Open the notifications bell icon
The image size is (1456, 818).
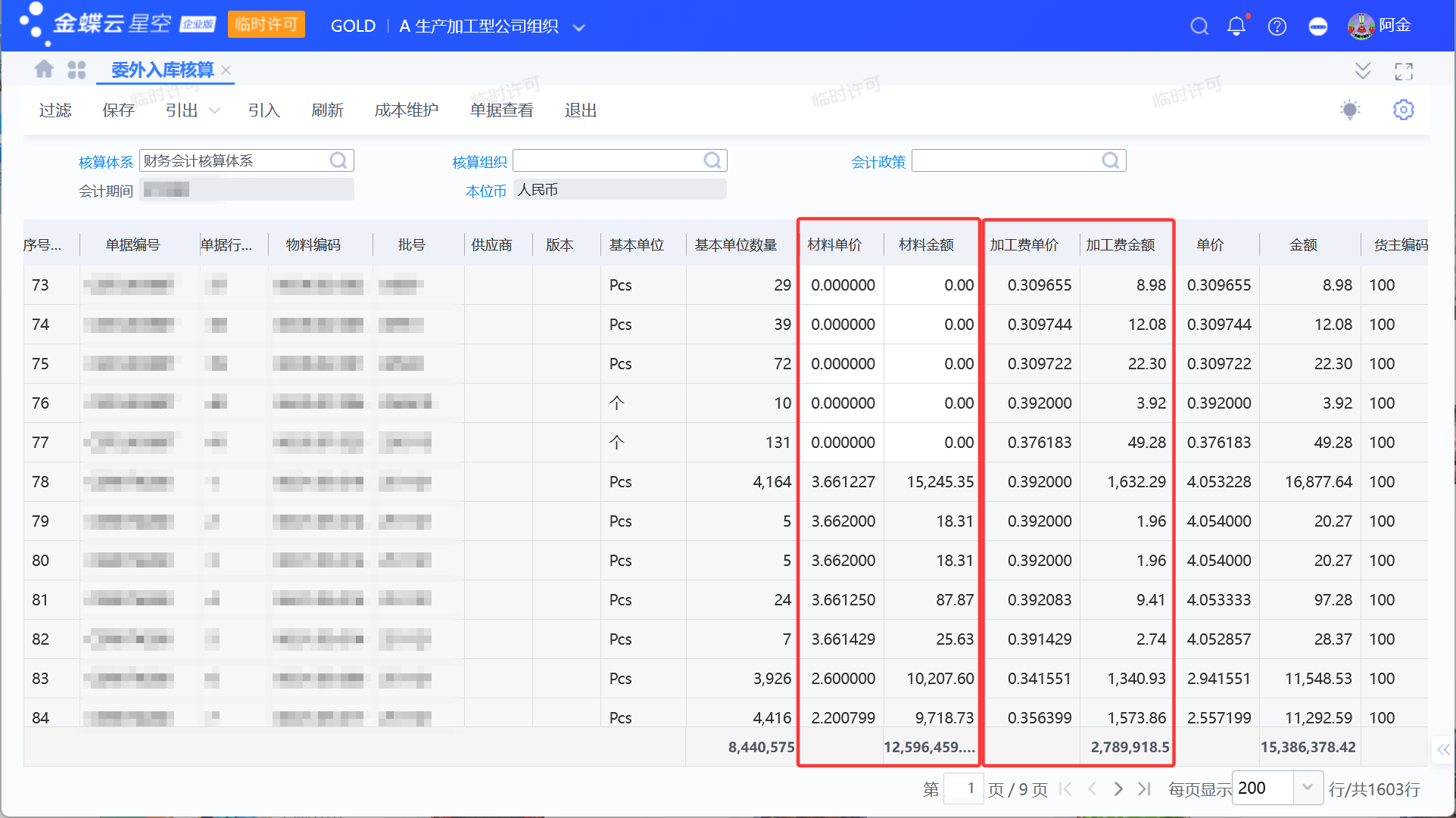(1236, 26)
